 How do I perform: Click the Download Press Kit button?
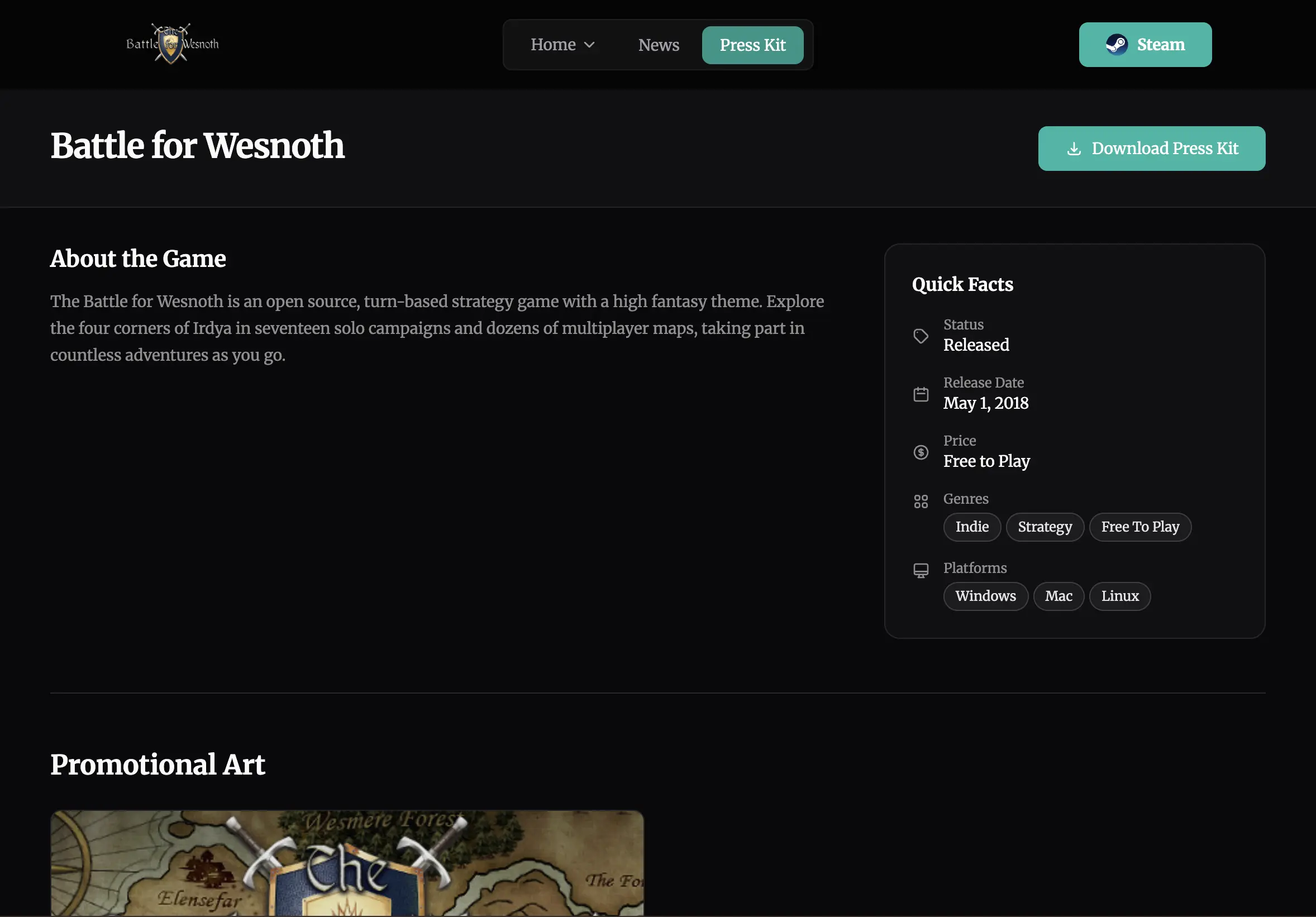[1152, 149]
